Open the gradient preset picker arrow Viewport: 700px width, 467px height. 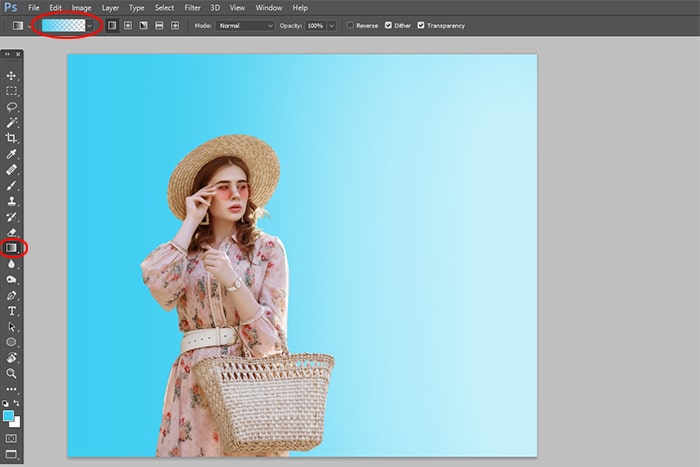[x=90, y=26]
